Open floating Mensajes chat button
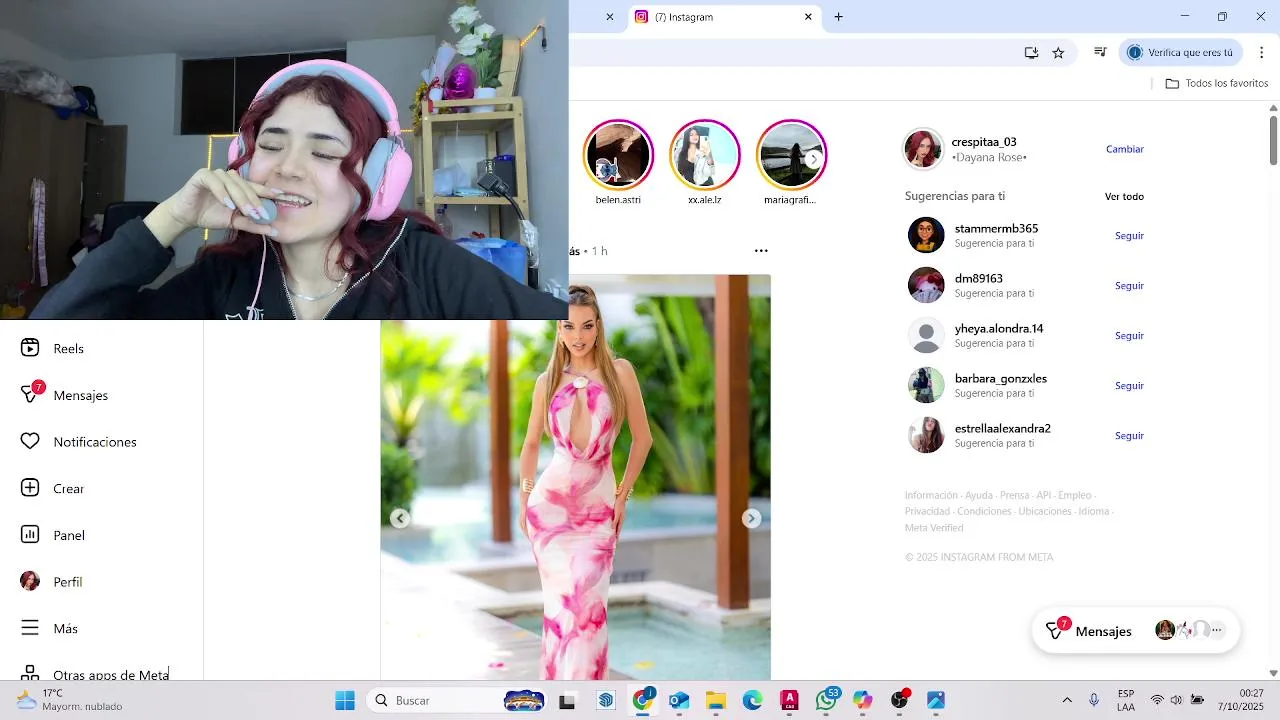The width and height of the screenshot is (1280, 720). click(x=1136, y=631)
